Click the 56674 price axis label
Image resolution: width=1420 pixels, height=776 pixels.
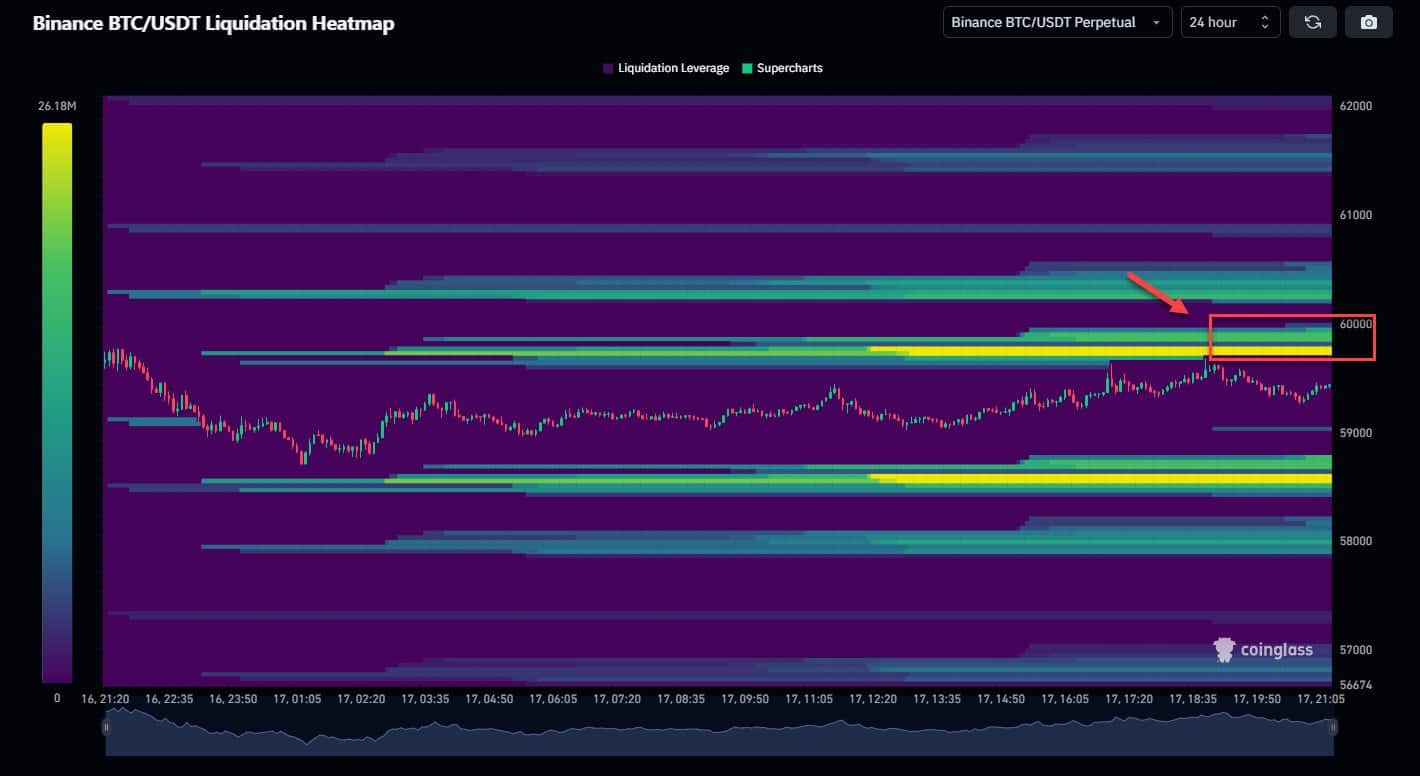[x=1356, y=685]
